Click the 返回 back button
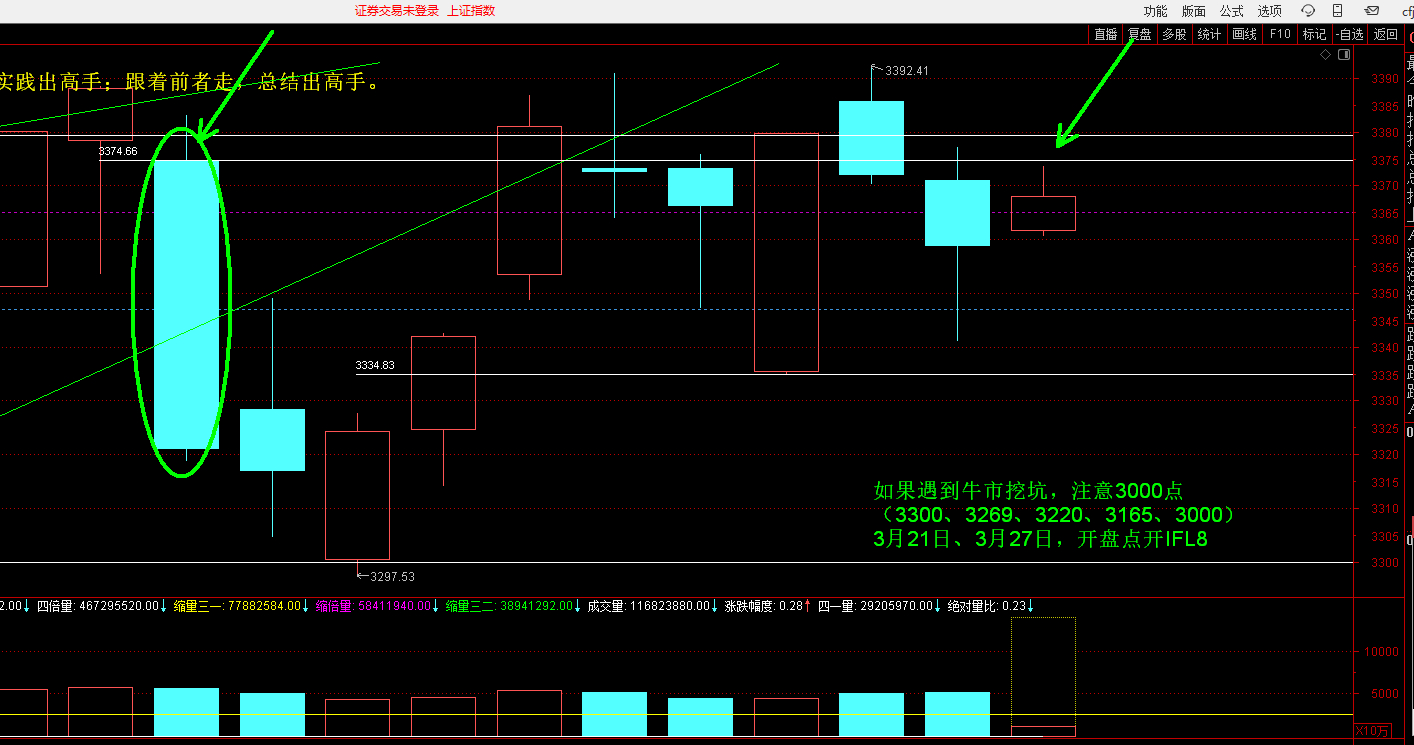The image size is (1414, 745). tap(1385, 34)
